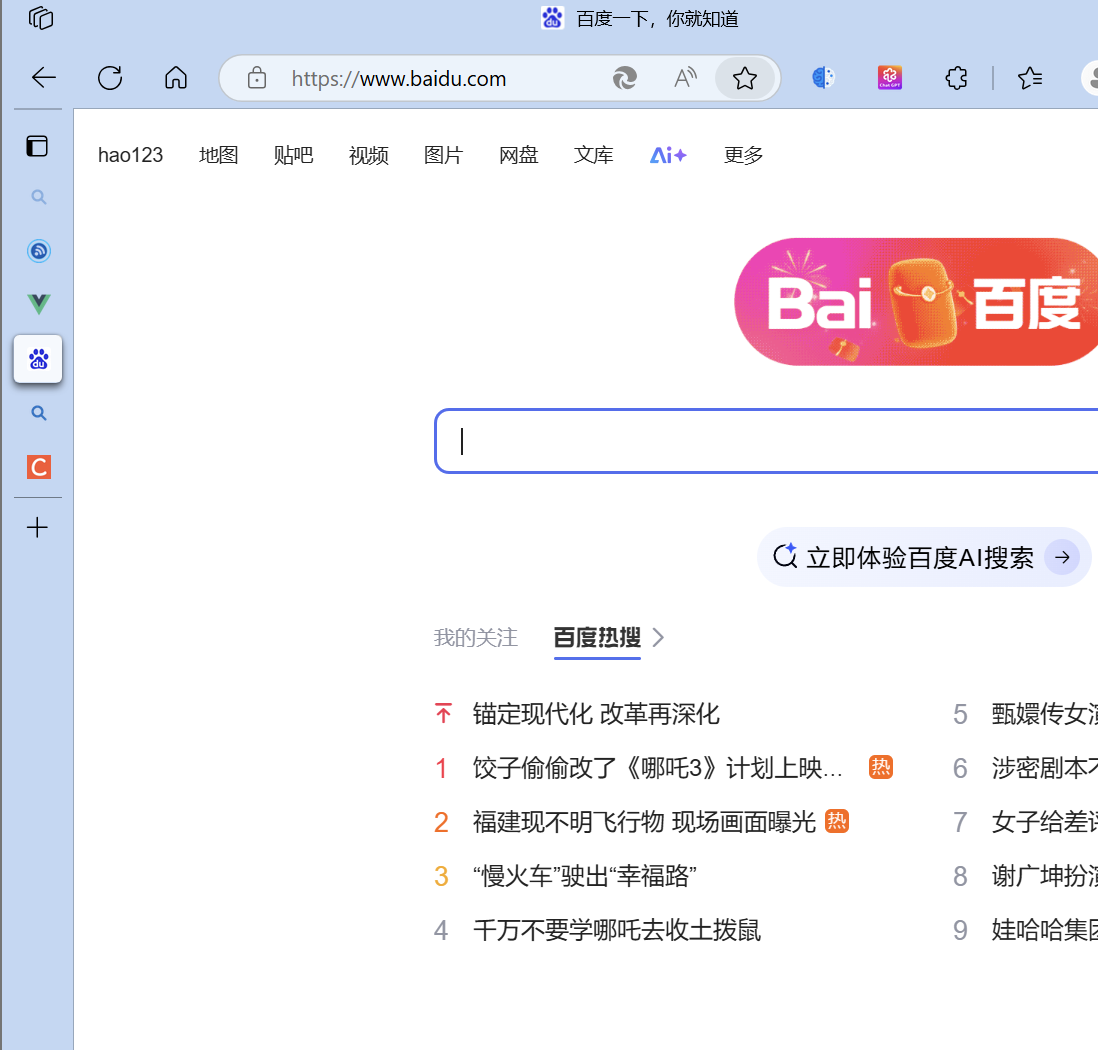Expand hot search list chevron
Screen dimensions: 1098x1050
pos(658,637)
